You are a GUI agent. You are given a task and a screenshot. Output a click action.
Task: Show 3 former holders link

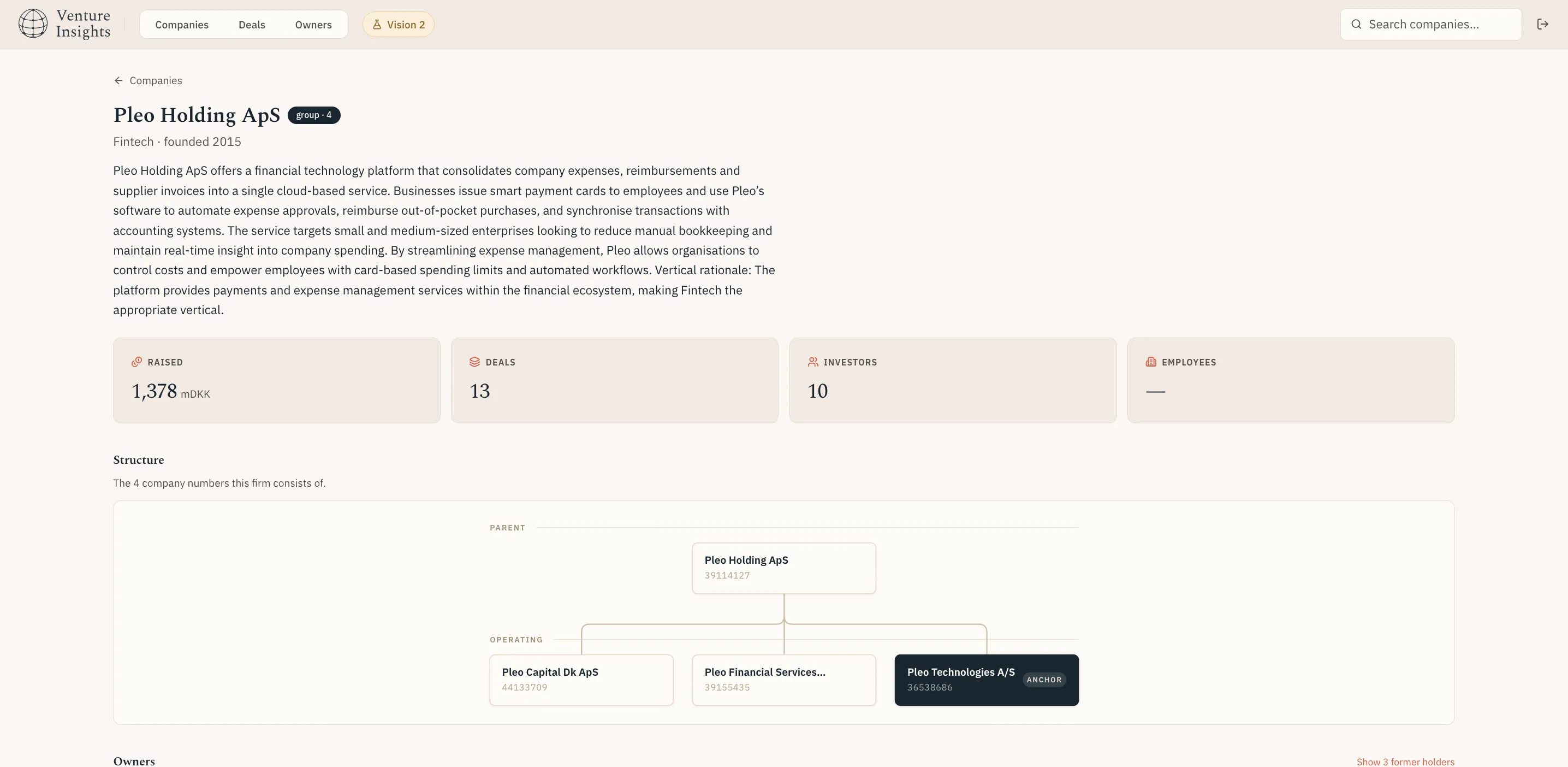point(1405,762)
